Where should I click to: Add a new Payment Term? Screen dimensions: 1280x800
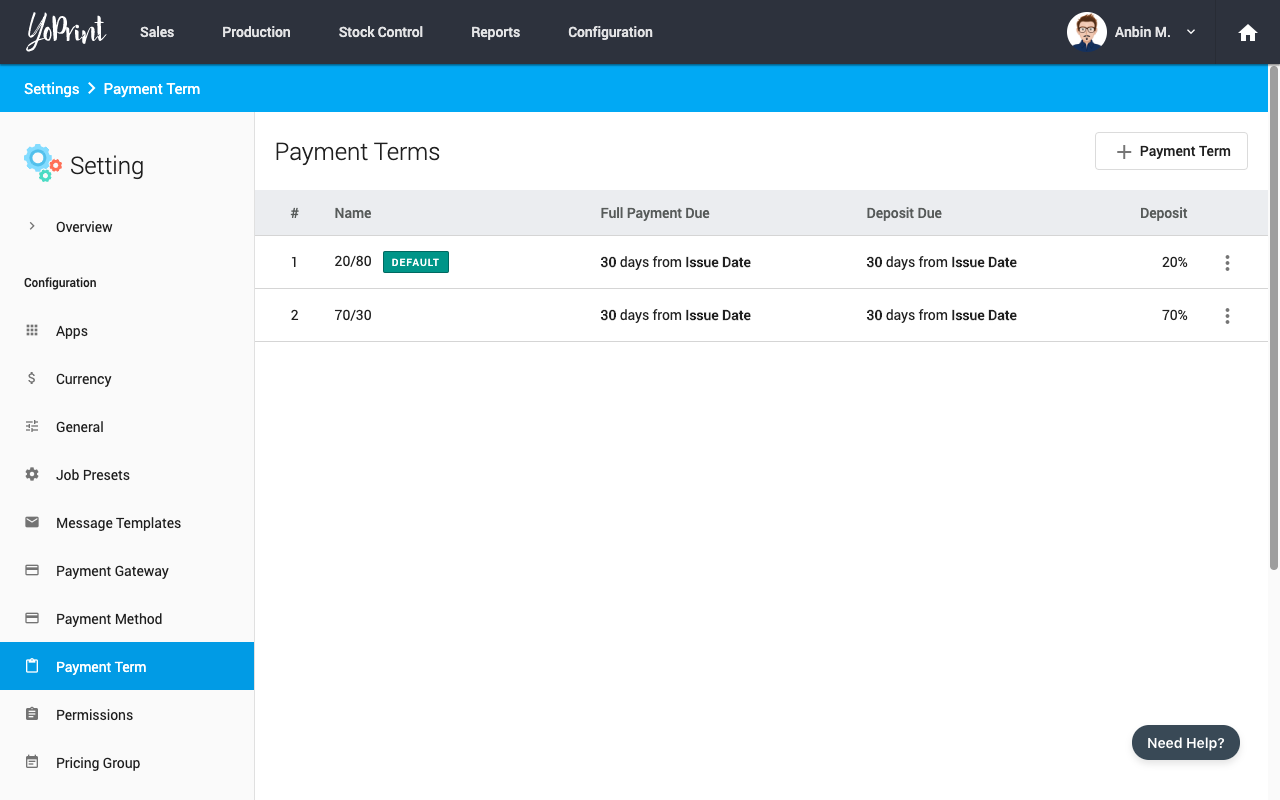coord(1171,151)
